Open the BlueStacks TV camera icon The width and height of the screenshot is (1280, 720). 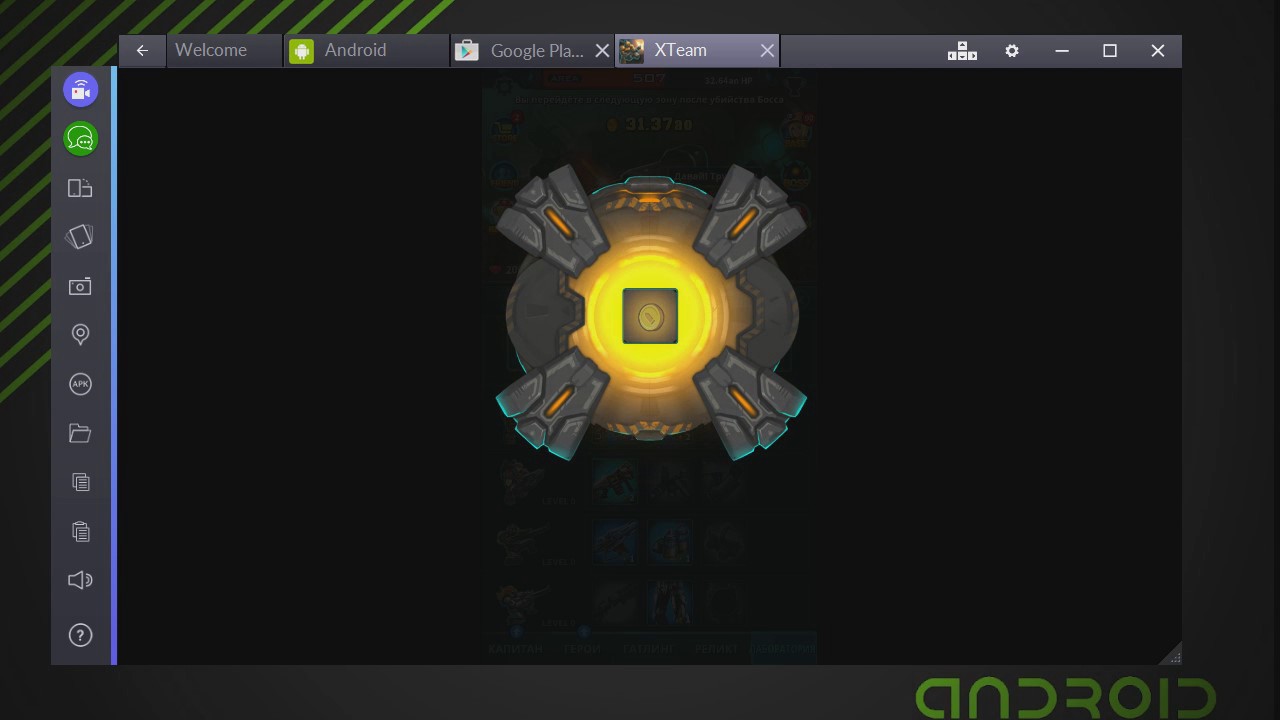81,89
